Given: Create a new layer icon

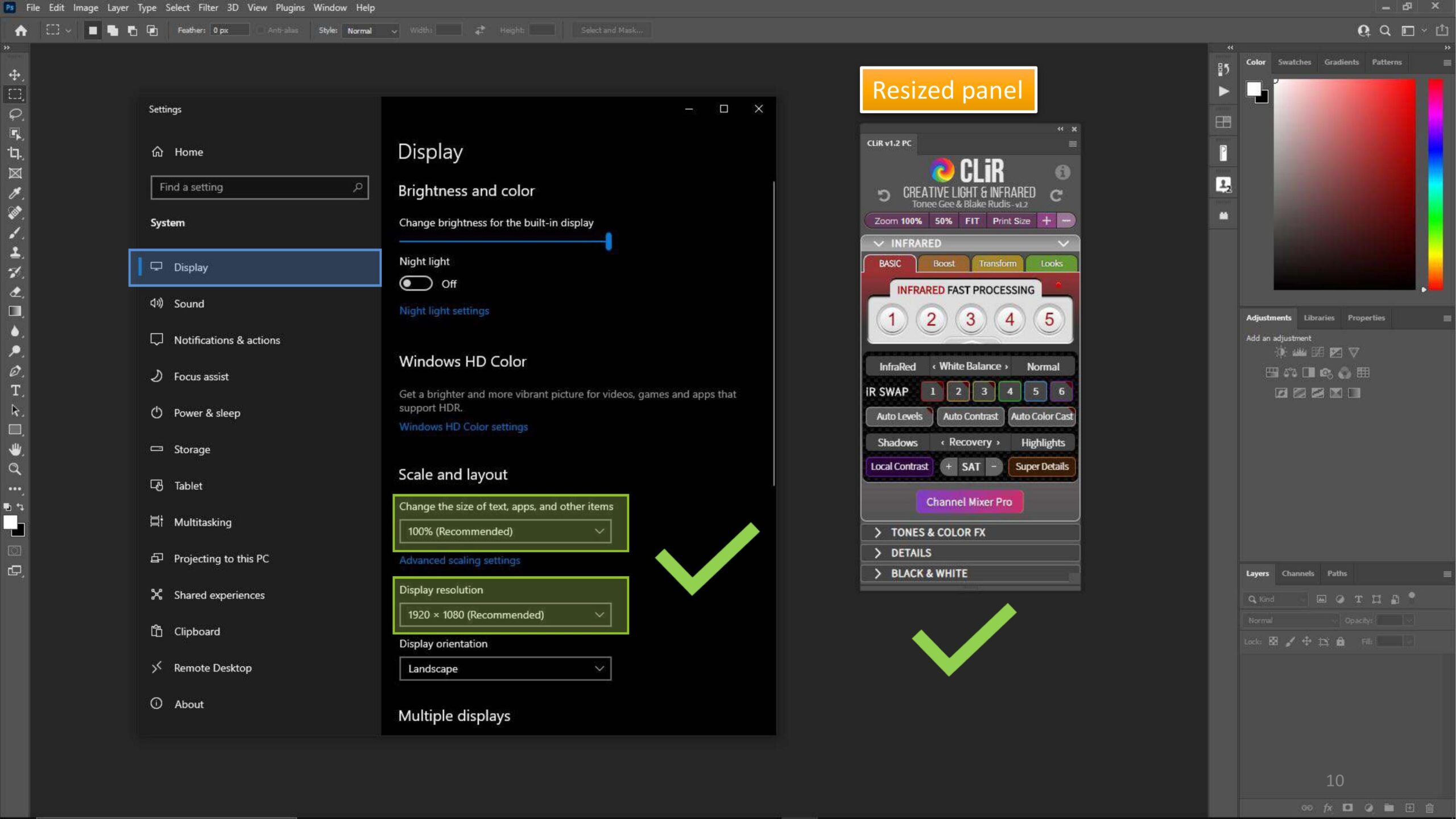Looking at the screenshot, I should [x=1409, y=808].
